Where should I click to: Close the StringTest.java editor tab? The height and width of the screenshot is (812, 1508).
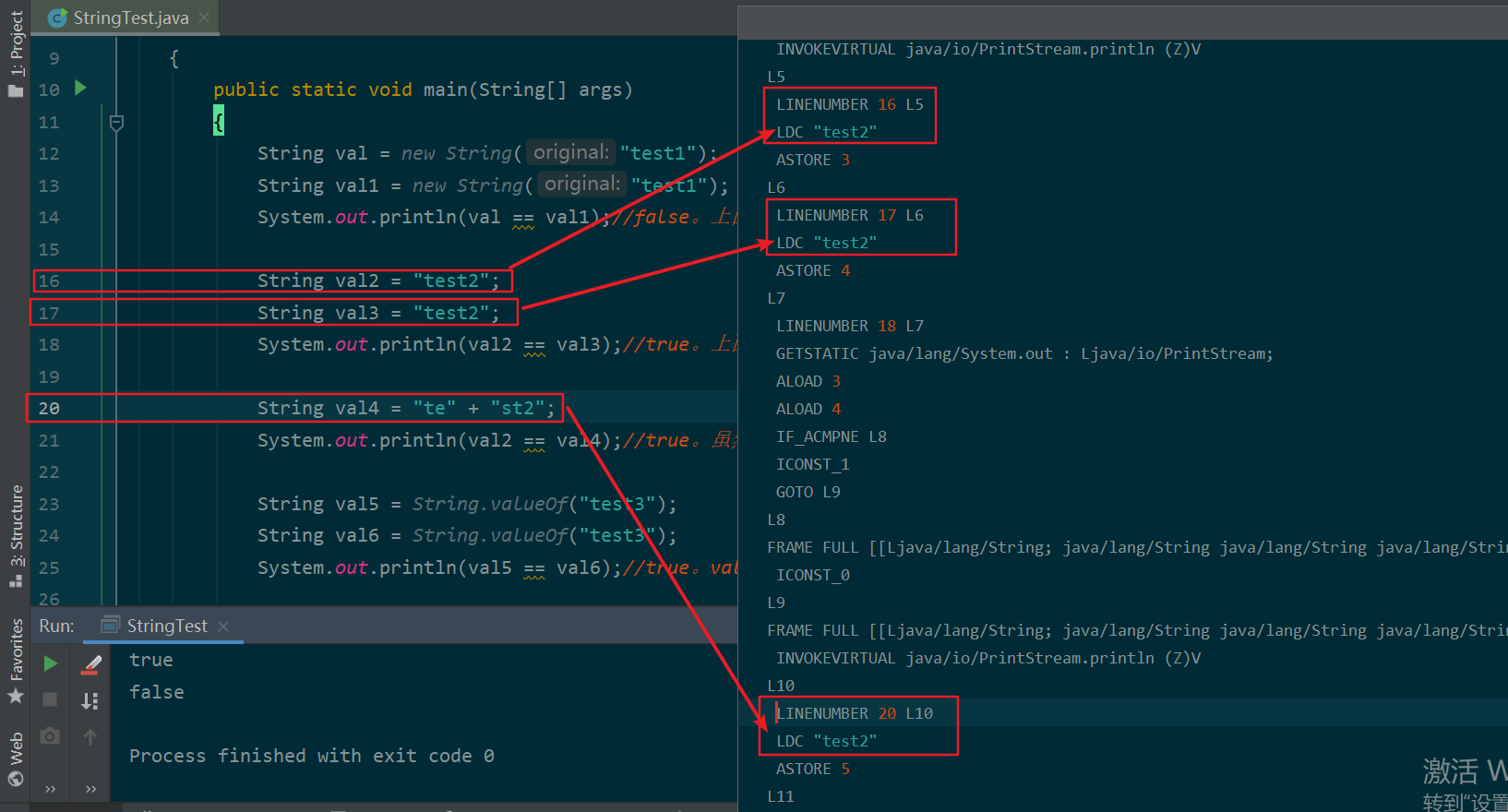(x=204, y=18)
